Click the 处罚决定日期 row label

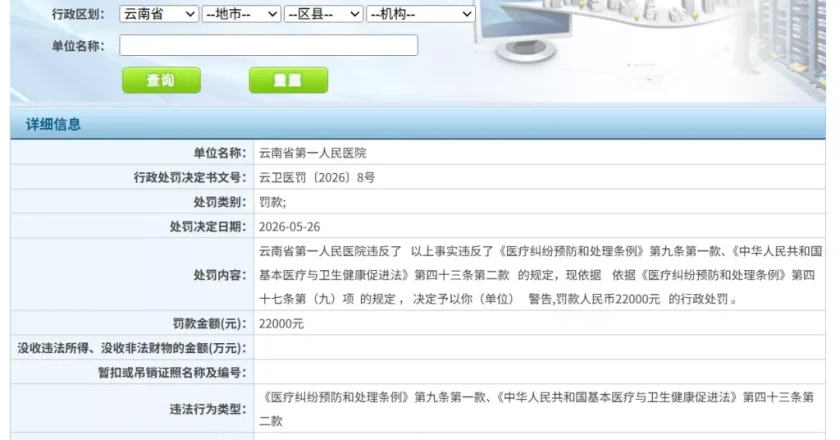click(208, 227)
